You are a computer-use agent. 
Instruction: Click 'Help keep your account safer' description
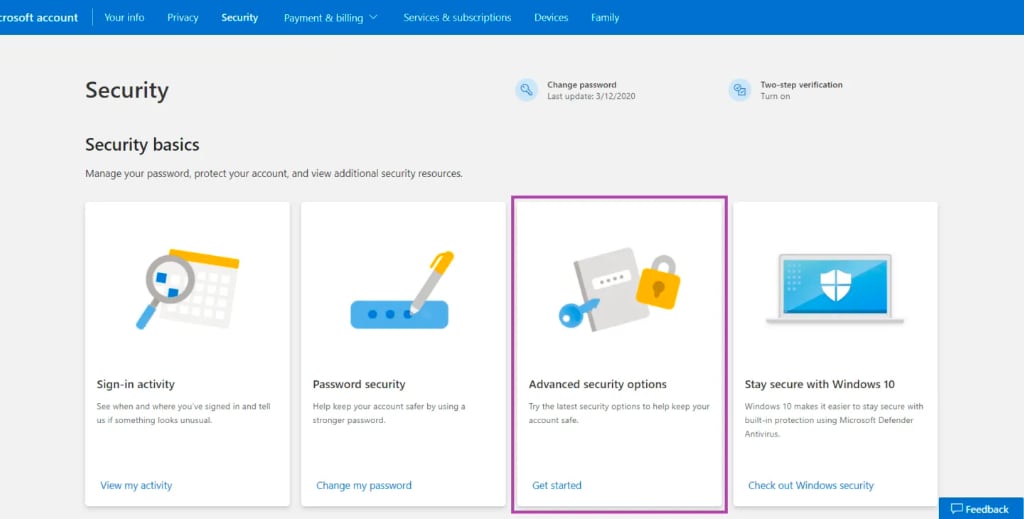[x=389, y=413]
